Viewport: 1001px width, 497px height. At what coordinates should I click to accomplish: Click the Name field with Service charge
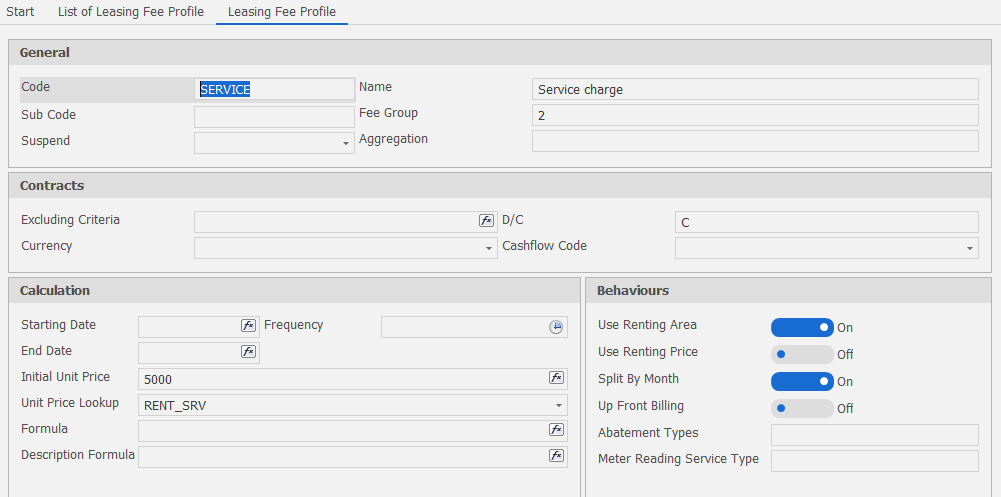pyautogui.click(x=755, y=90)
